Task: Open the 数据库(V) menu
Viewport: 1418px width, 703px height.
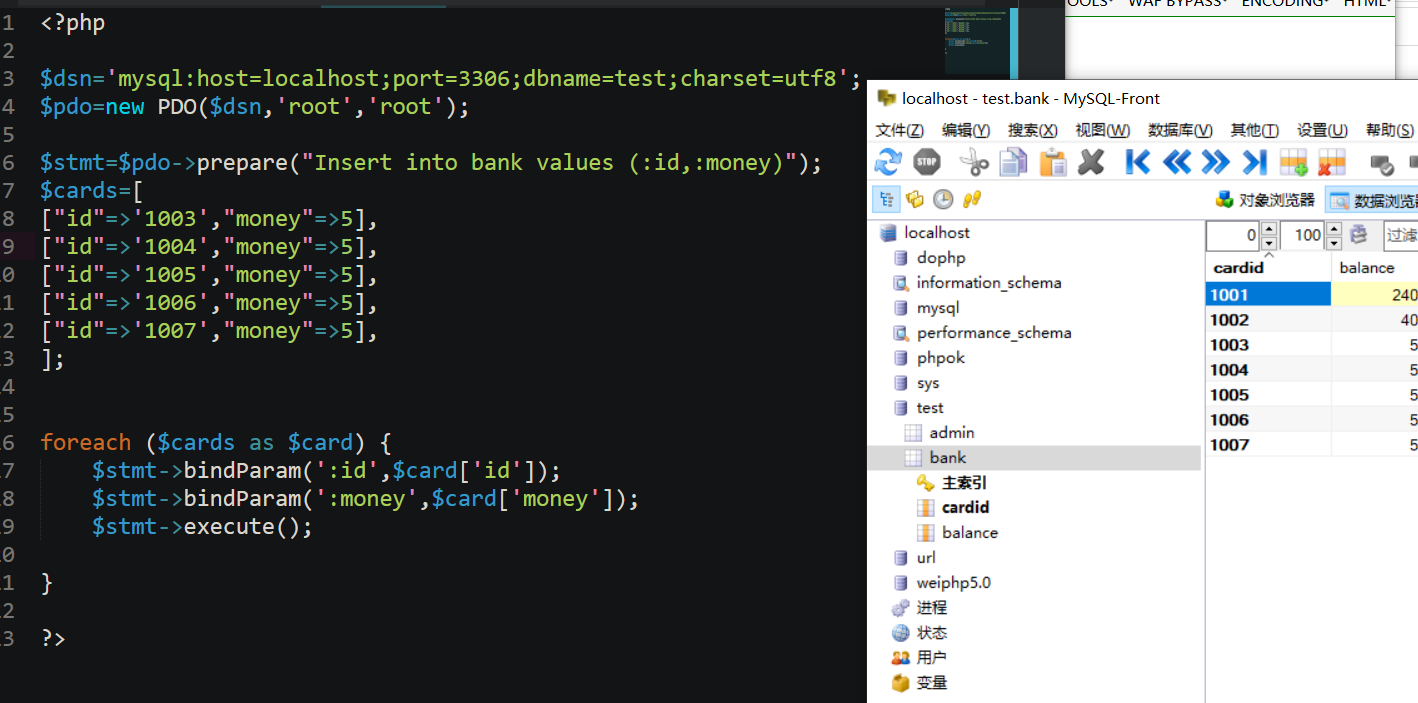Action: pyautogui.click(x=1180, y=131)
